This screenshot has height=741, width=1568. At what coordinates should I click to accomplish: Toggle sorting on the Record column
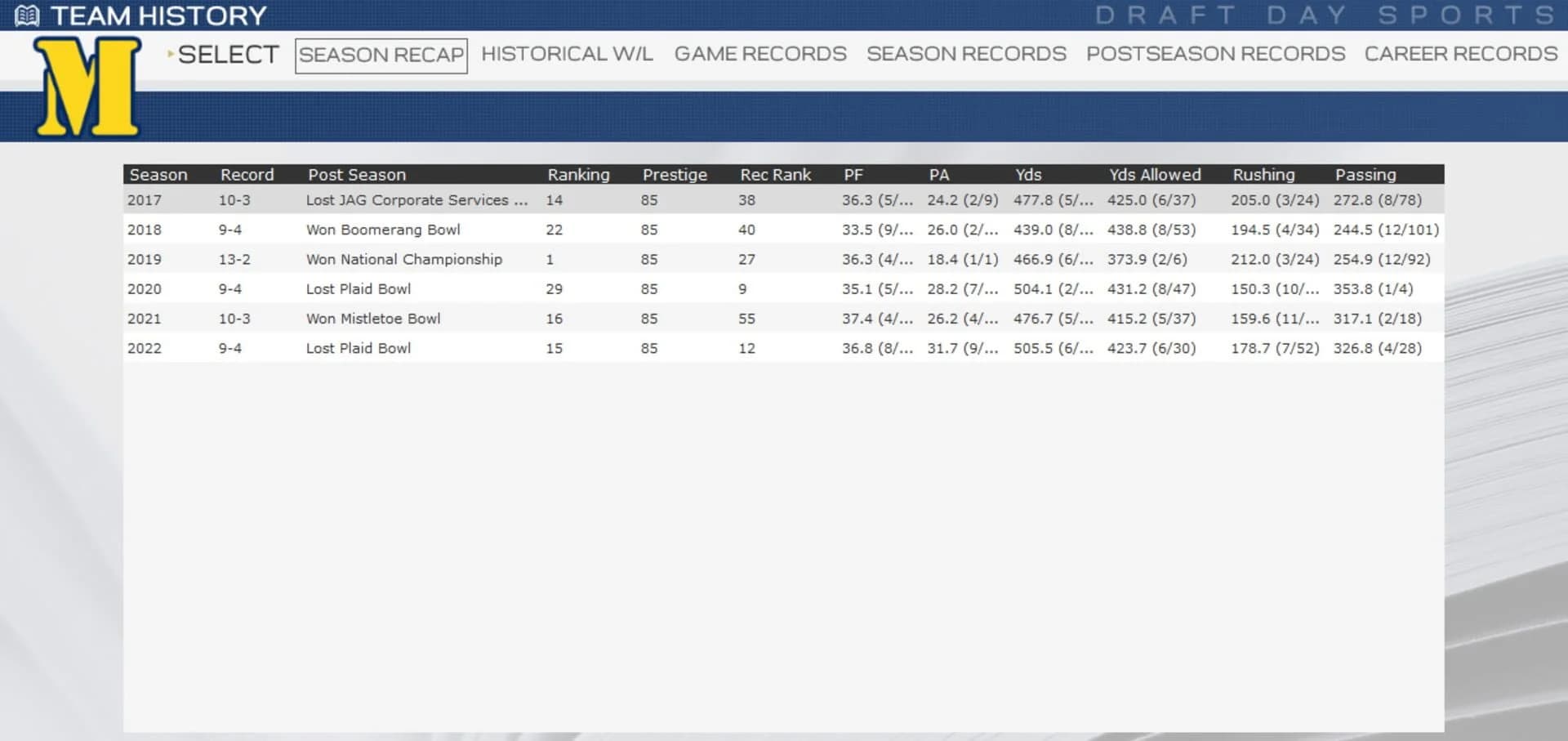[247, 174]
